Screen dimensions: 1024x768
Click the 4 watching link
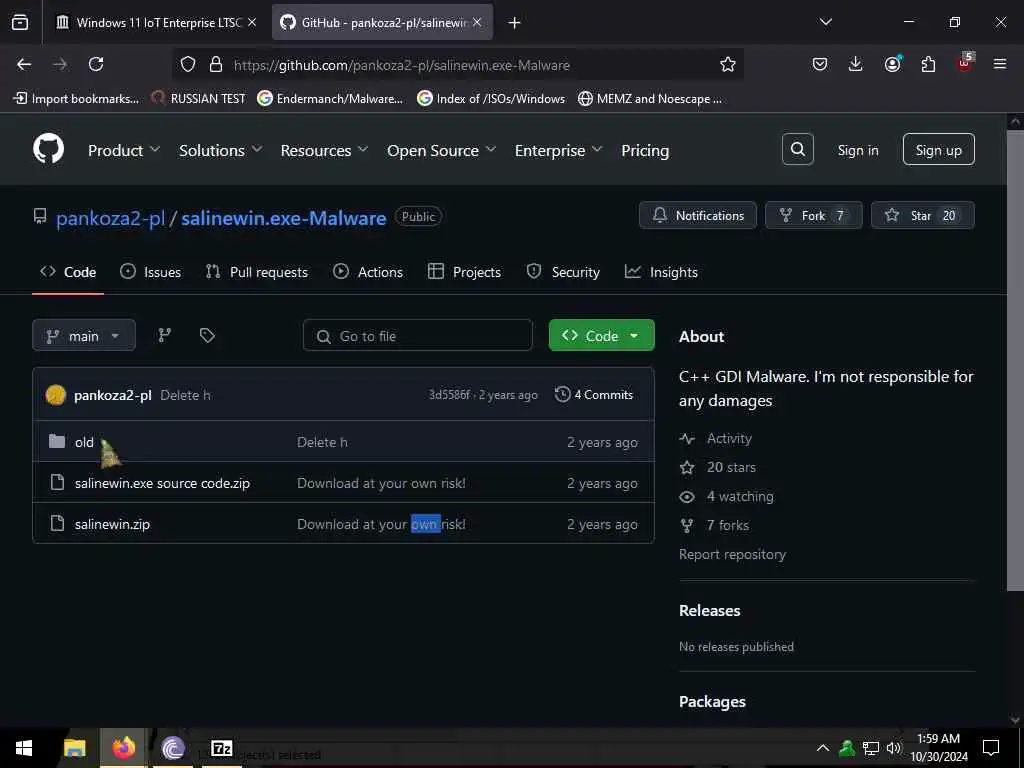click(x=739, y=496)
